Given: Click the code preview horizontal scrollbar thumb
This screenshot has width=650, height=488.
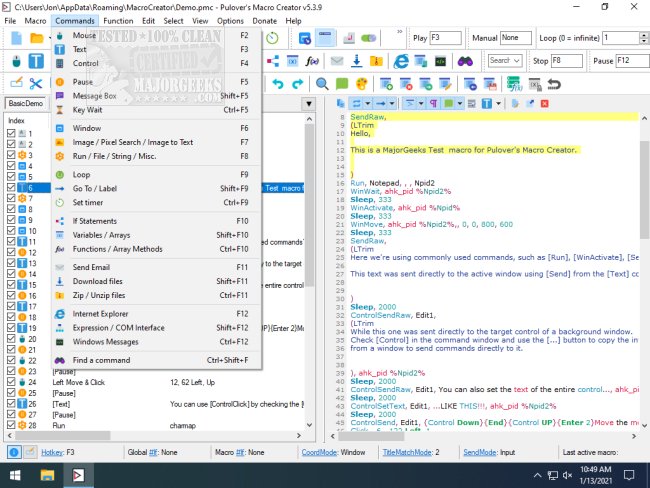Looking at the screenshot, I should [x=370, y=436].
